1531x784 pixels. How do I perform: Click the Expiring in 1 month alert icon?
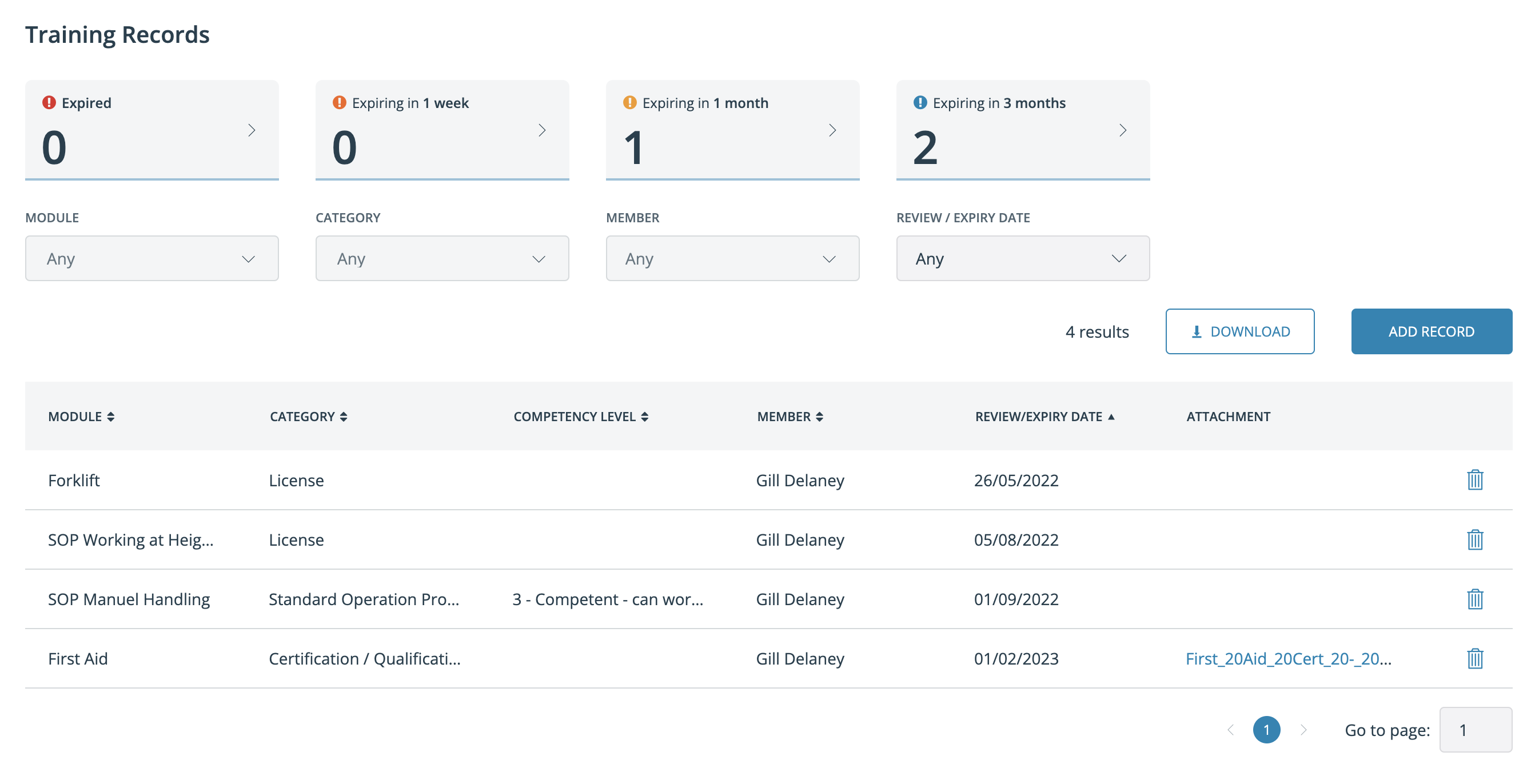629,103
